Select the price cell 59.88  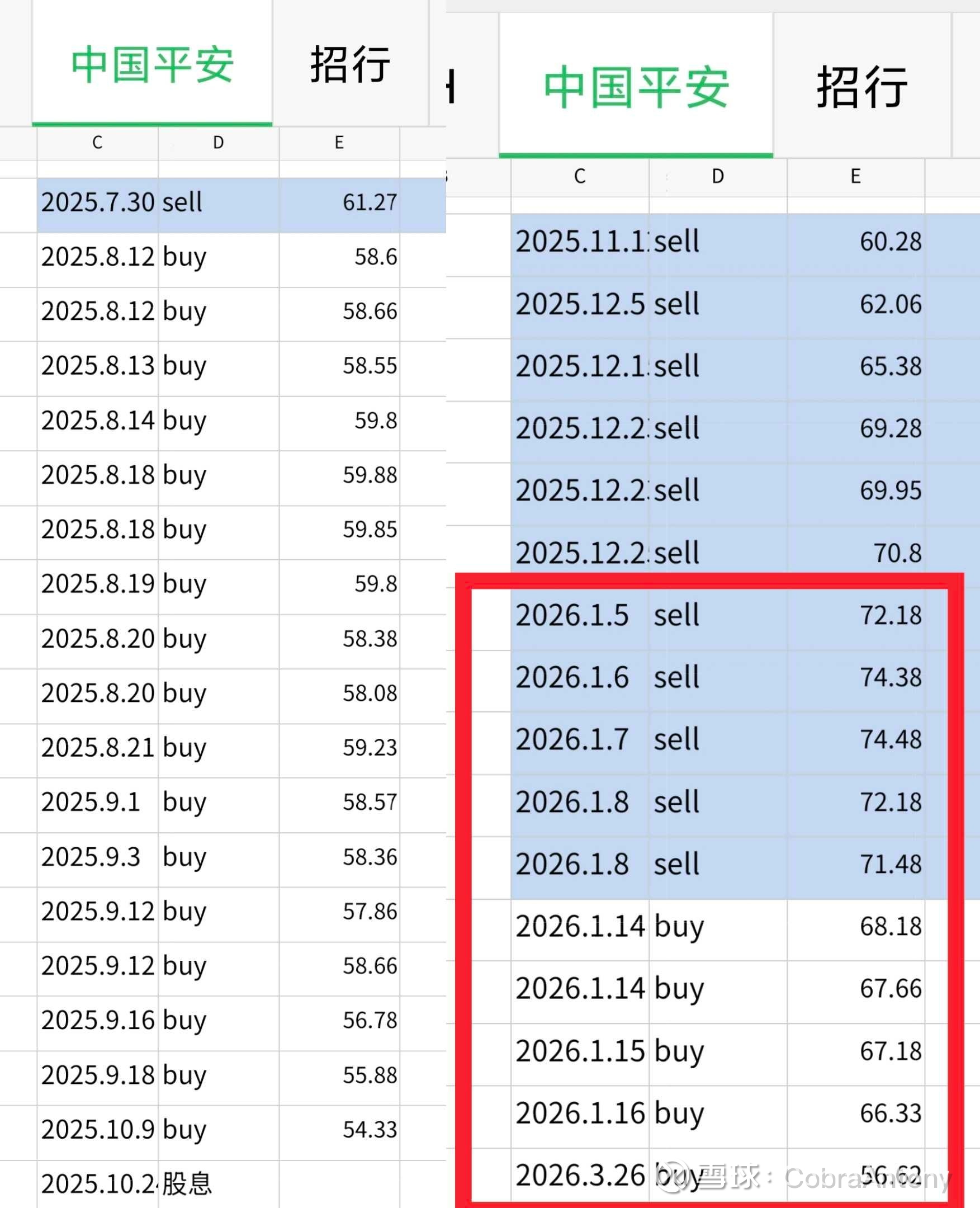point(339,478)
